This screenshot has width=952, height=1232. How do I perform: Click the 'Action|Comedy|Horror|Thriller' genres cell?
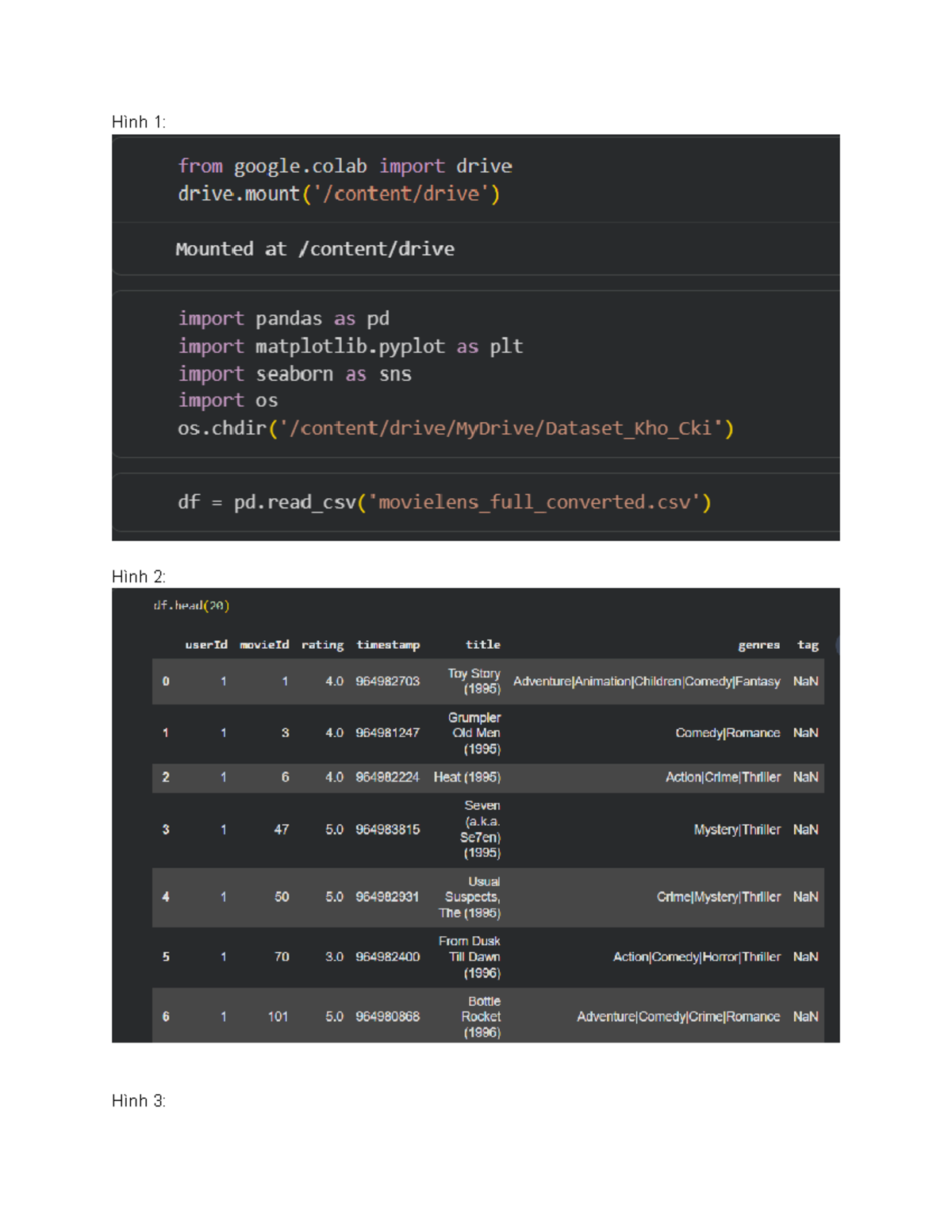697,958
